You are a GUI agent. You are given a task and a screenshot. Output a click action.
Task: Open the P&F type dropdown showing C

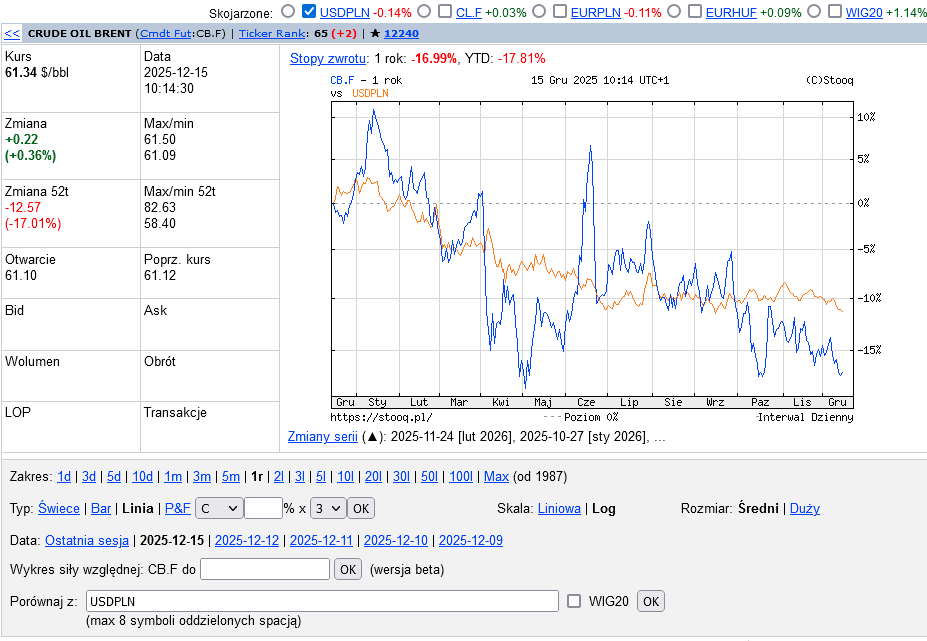[x=219, y=508]
